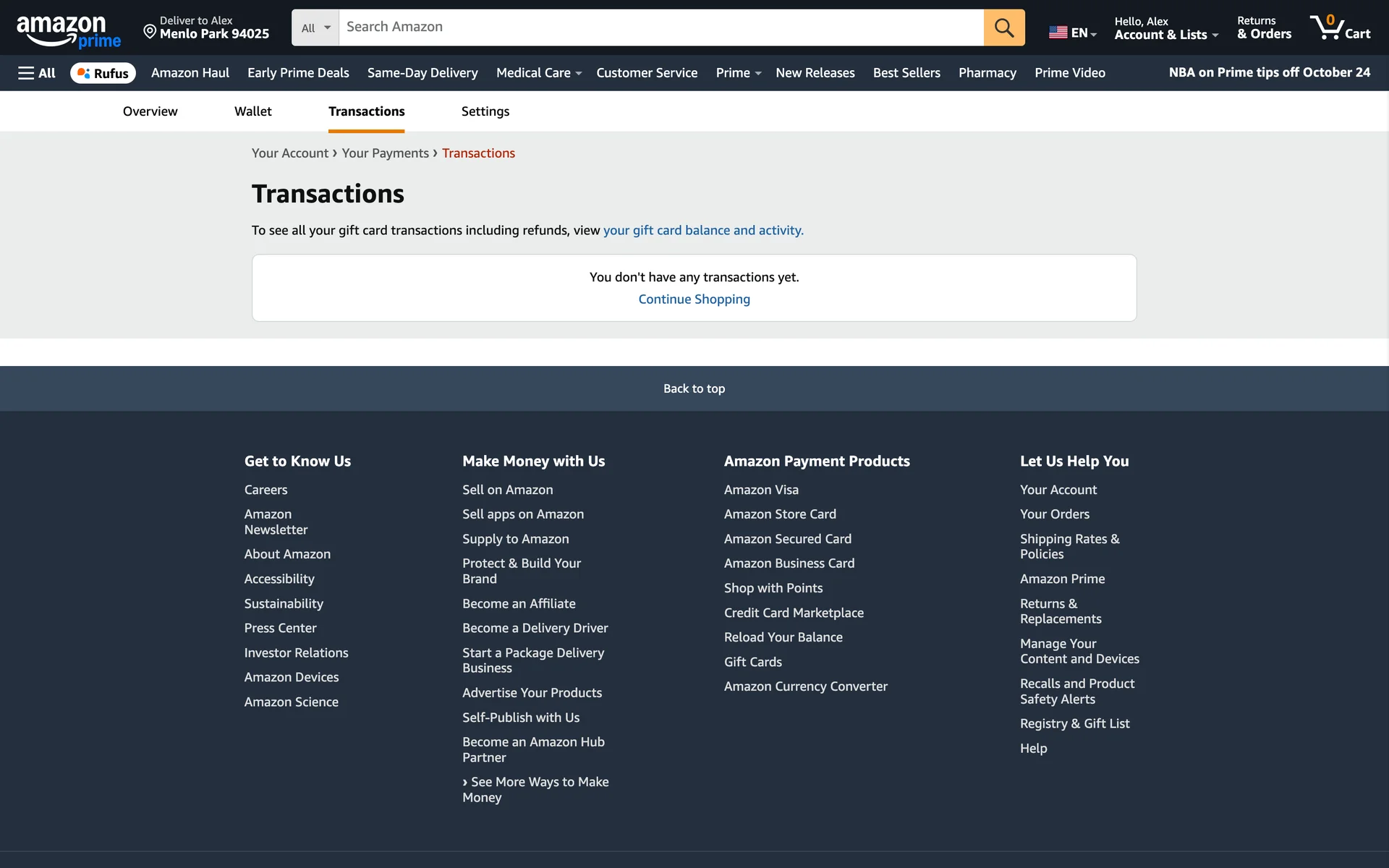The width and height of the screenshot is (1389, 868).
Task: Open the shopping cart icon
Action: [x=1339, y=27]
